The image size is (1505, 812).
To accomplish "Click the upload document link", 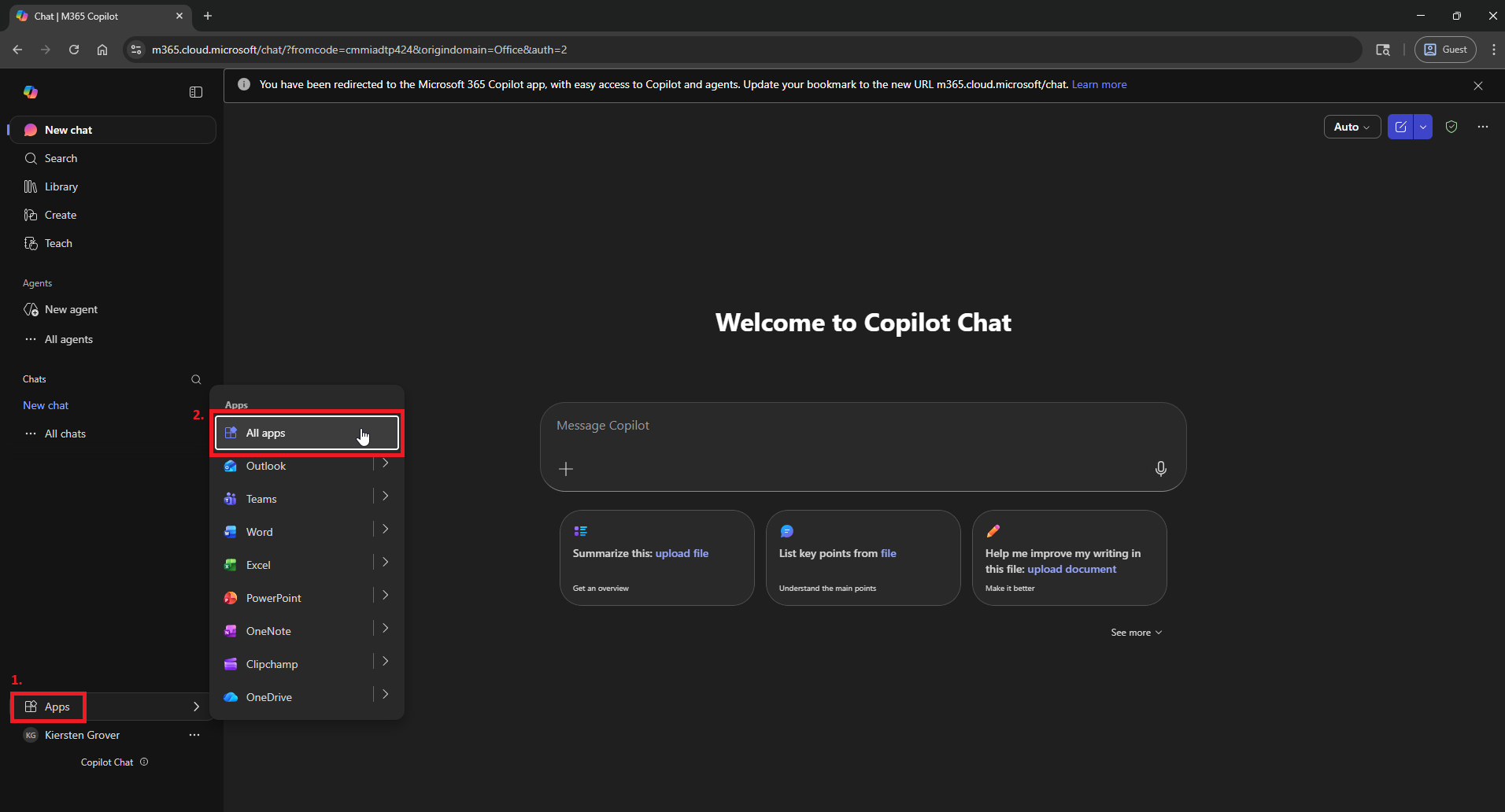I will point(1071,569).
